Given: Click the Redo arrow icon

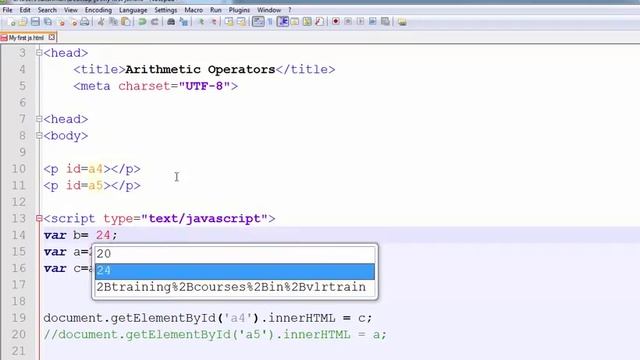Looking at the screenshot, I should click(155, 22).
